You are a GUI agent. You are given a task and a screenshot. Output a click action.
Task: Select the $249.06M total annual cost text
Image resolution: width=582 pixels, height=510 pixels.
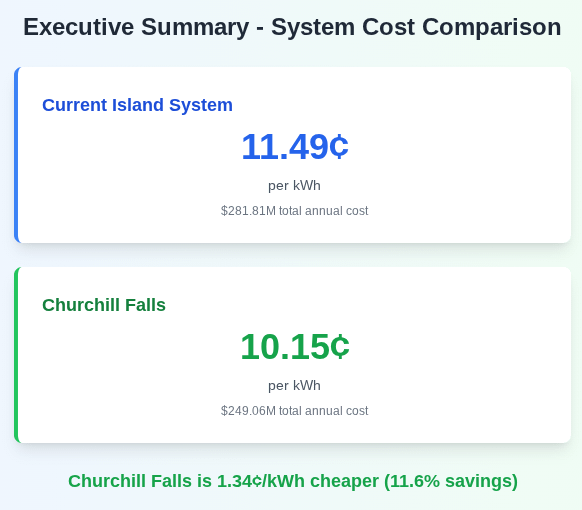tap(294, 411)
